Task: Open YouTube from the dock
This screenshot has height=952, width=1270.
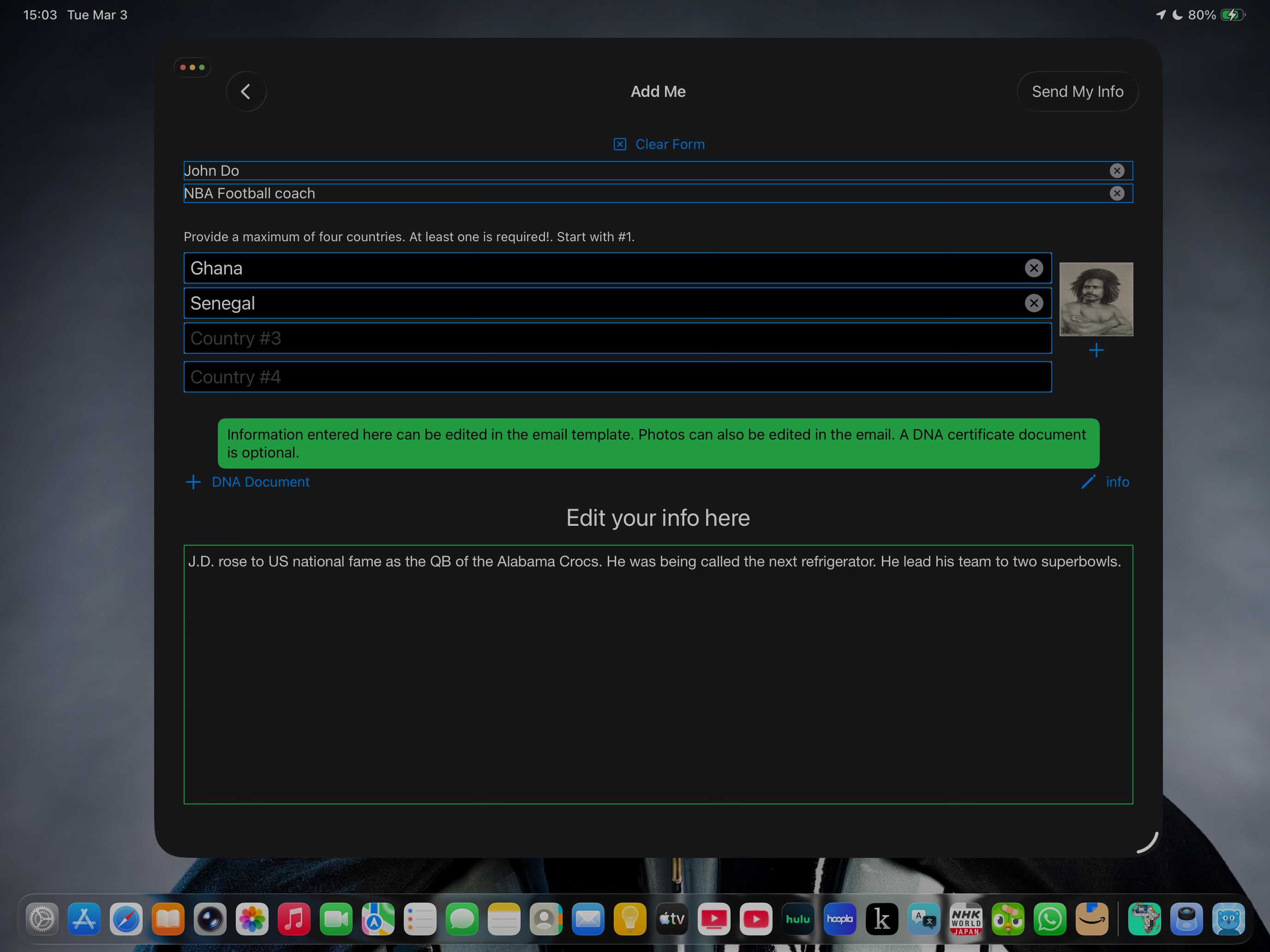Action: 755,919
